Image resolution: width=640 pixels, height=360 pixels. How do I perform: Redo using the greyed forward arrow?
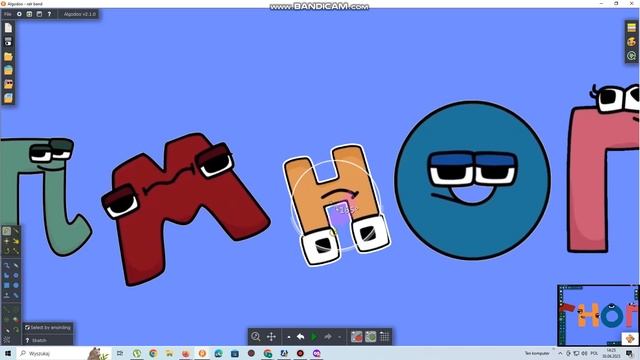pyautogui.click(x=328, y=337)
